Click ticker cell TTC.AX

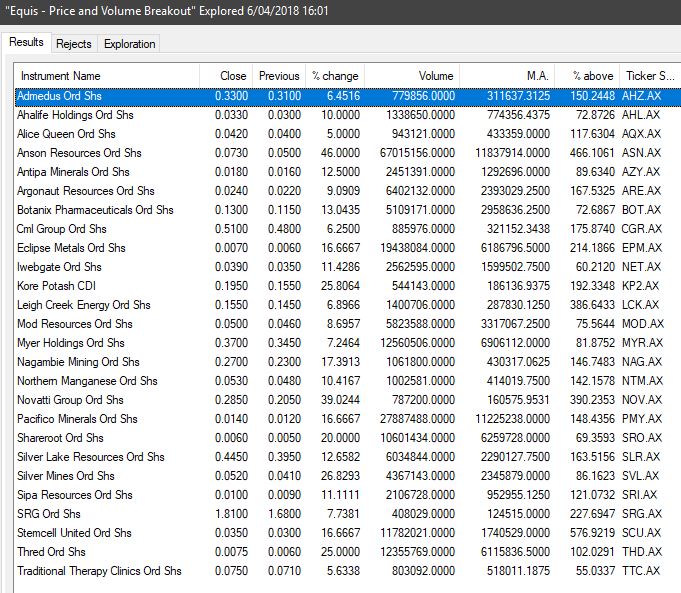(641, 571)
